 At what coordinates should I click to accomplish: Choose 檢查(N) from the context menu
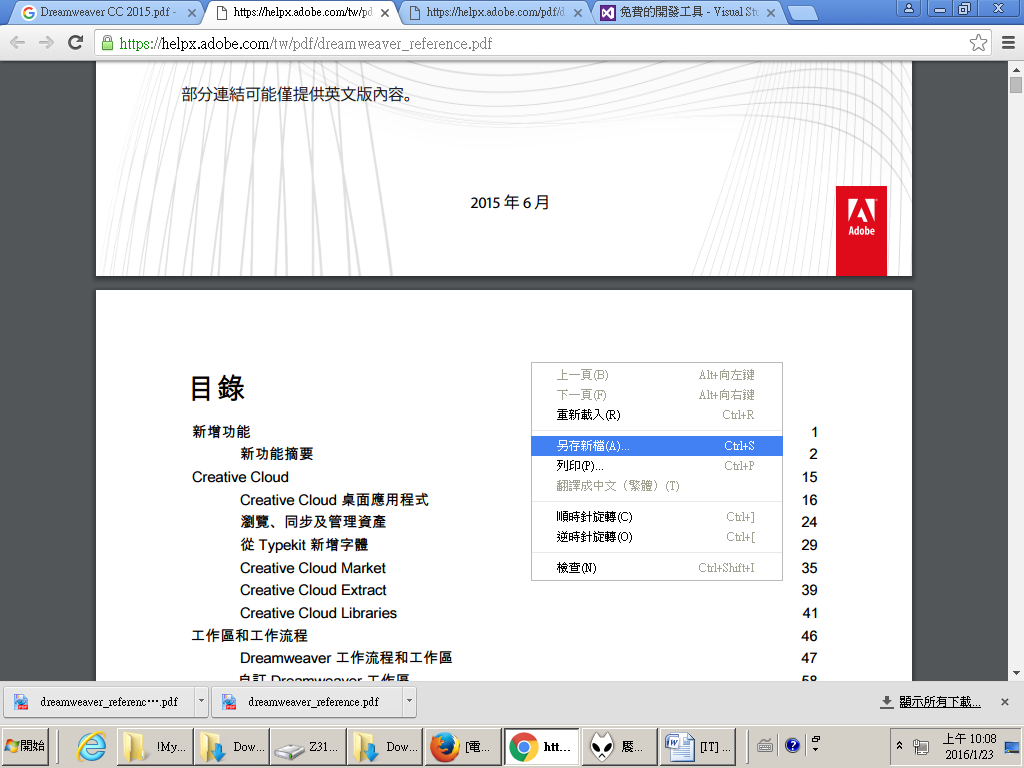click(x=657, y=568)
